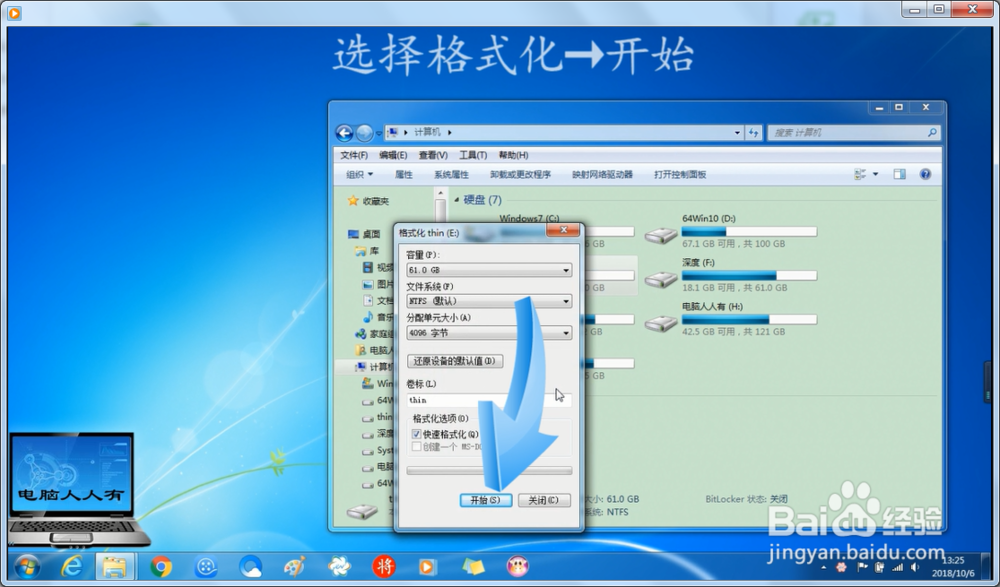The height and width of the screenshot is (587, 1000).
Task: Click the back navigation arrow
Action: [x=345, y=132]
